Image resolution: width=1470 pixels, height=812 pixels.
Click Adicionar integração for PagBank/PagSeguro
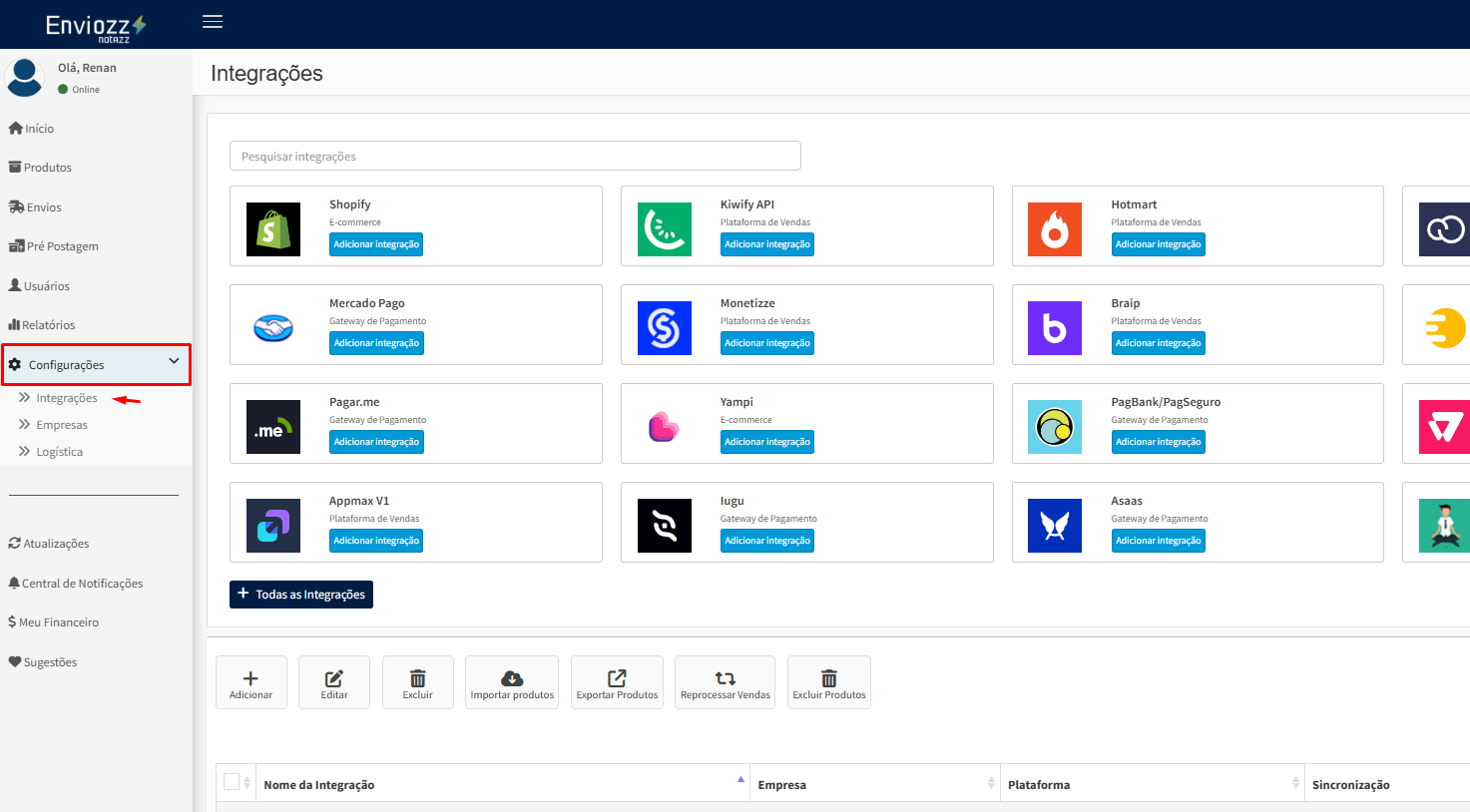click(x=1159, y=442)
